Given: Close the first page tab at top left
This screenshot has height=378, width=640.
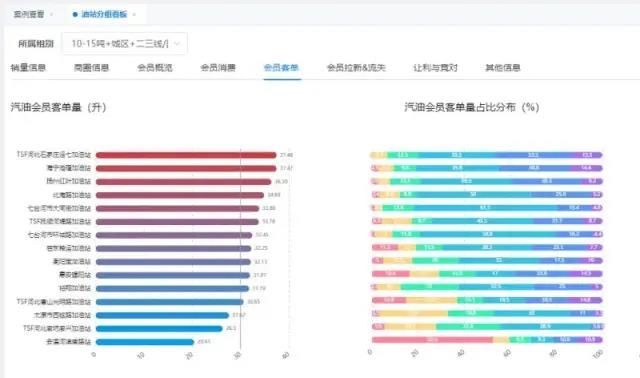Looking at the screenshot, I should (x=52, y=15).
